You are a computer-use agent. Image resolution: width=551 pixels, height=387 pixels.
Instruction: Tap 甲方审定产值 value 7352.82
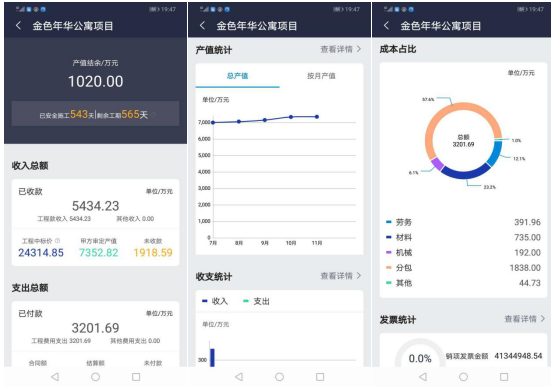[x=98, y=253]
